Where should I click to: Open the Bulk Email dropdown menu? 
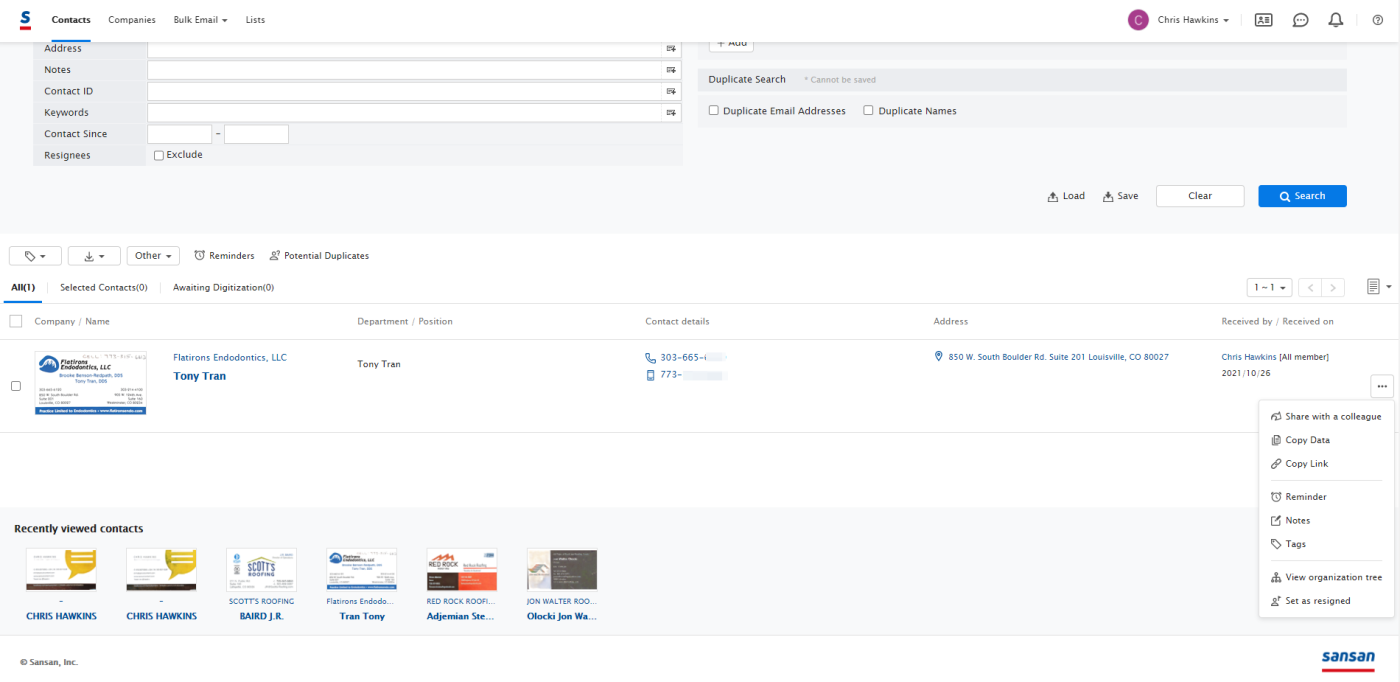(x=200, y=20)
